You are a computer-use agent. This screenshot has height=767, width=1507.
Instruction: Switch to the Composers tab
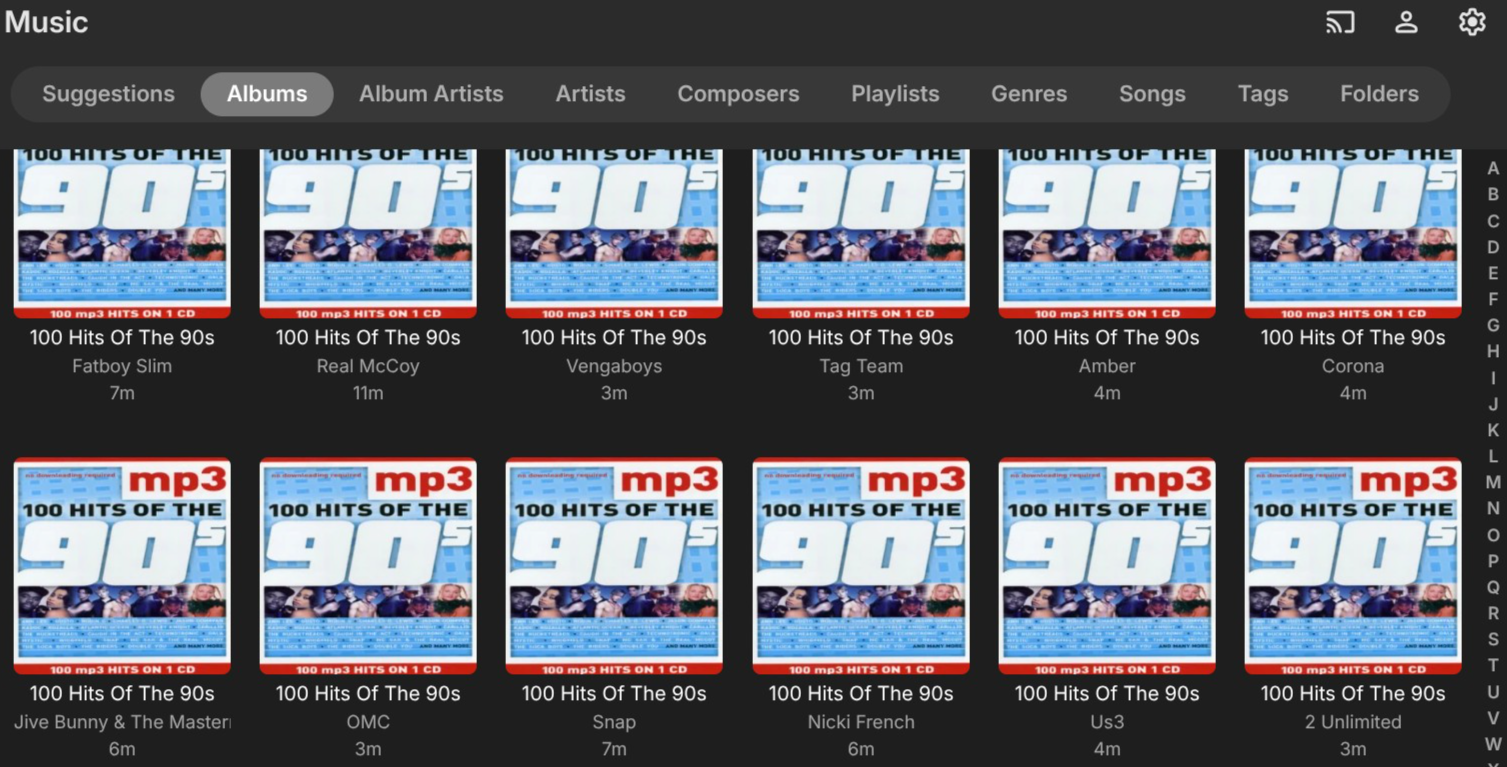click(738, 94)
